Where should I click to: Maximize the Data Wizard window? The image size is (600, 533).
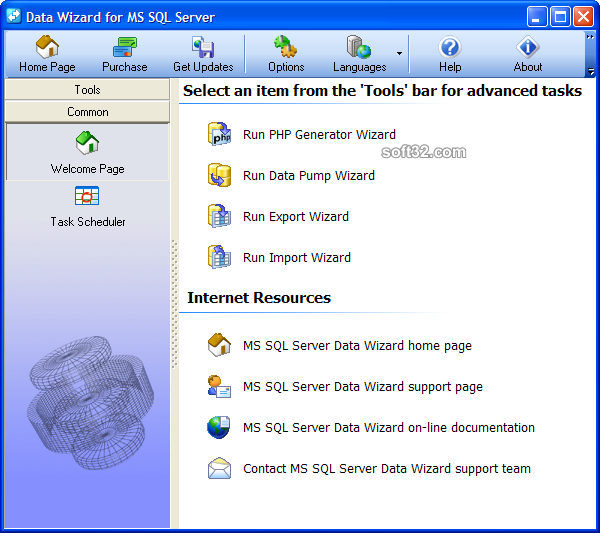tap(560, 16)
